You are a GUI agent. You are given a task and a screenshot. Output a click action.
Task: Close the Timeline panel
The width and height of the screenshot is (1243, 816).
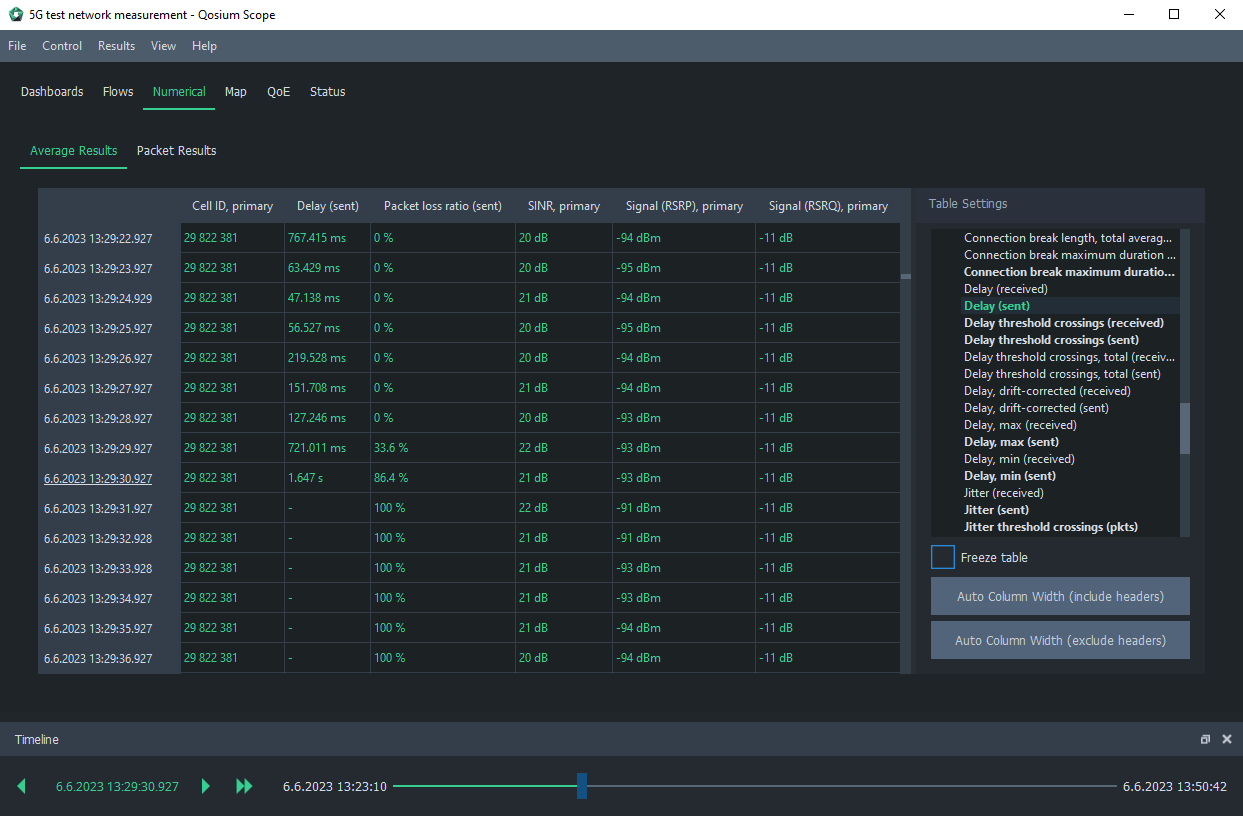1227,740
